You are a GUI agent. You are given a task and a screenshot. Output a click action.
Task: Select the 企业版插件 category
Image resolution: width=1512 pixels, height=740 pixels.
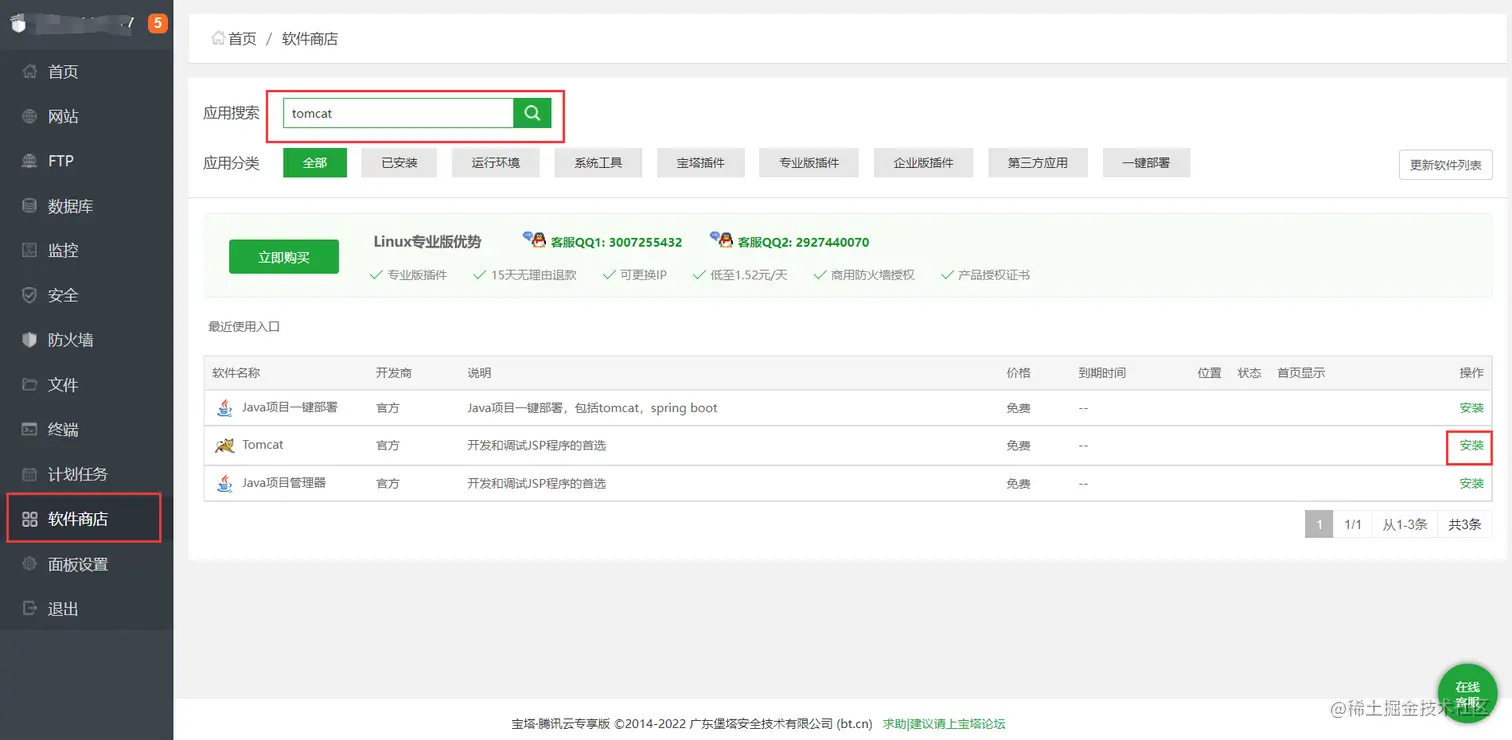(x=923, y=163)
